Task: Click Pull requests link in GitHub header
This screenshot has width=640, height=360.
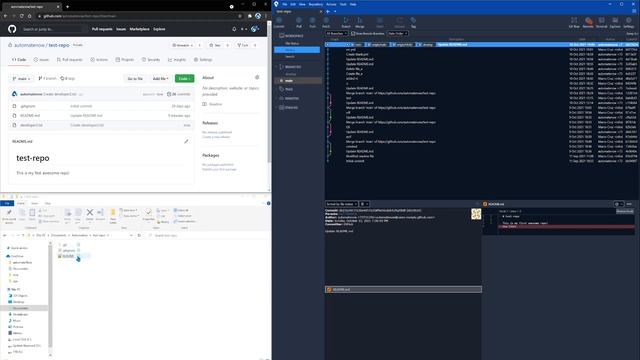Action: pos(102,29)
